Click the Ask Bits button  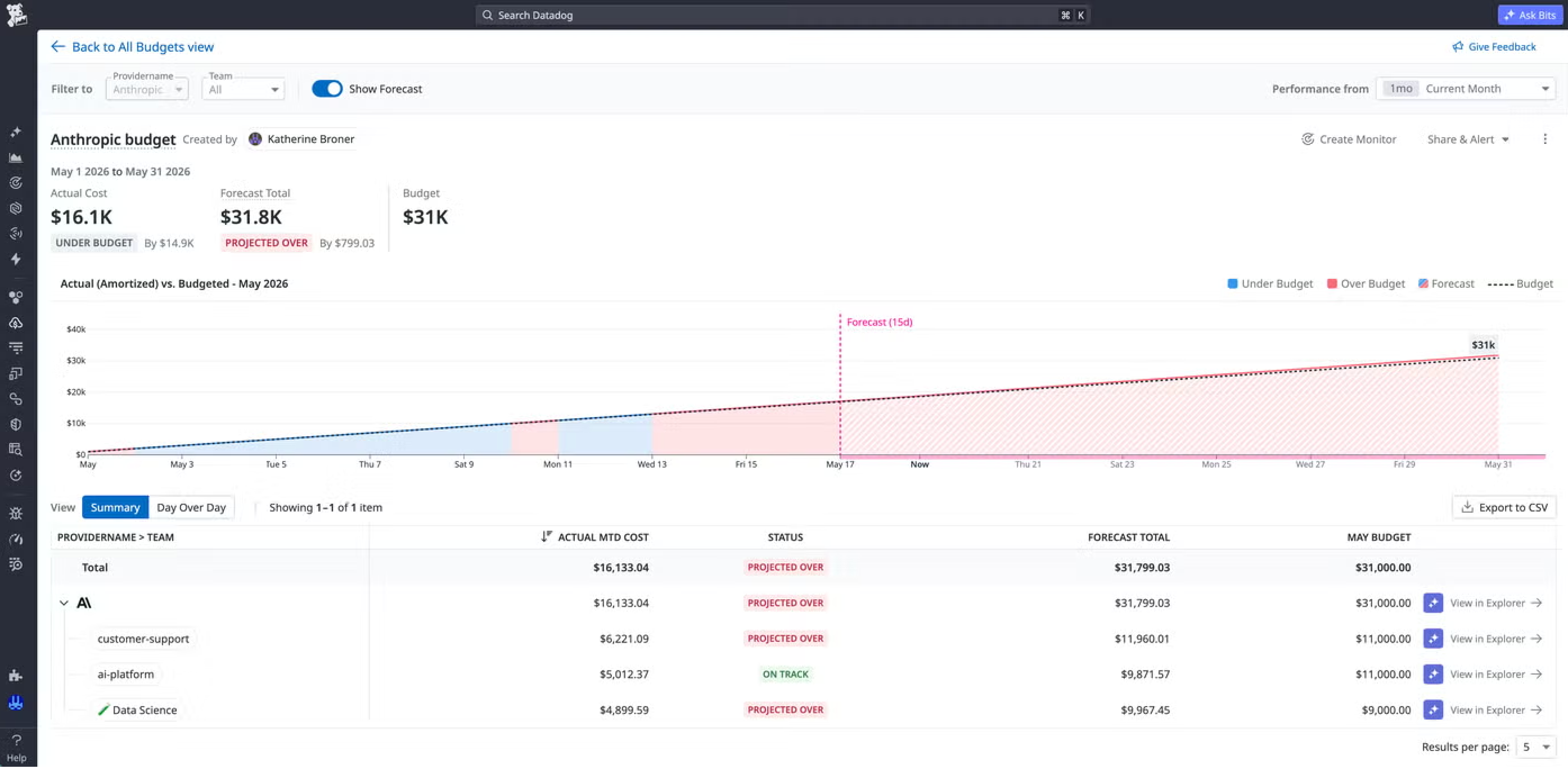(x=1530, y=15)
